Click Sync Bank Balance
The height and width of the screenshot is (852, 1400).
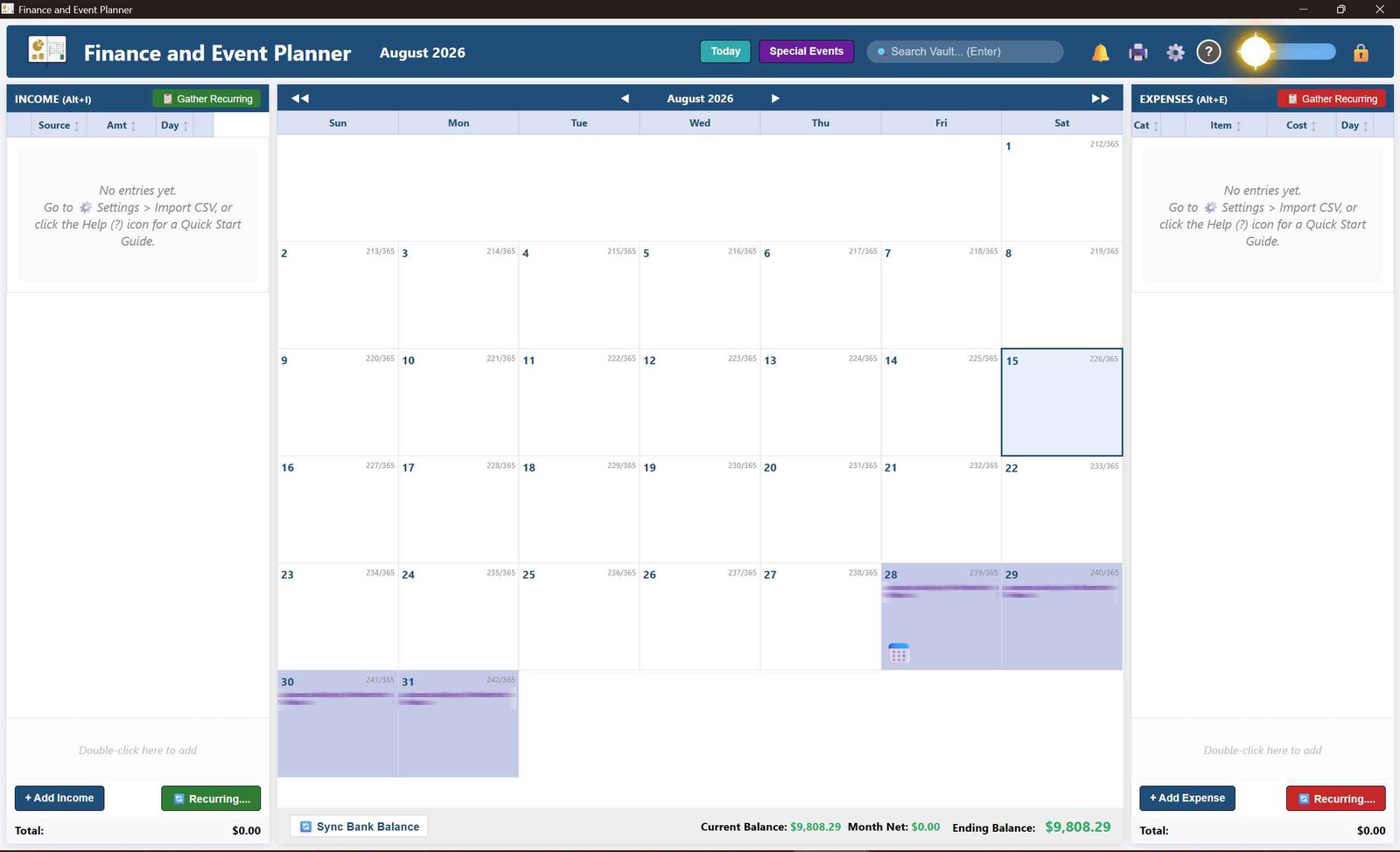point(359,827)
